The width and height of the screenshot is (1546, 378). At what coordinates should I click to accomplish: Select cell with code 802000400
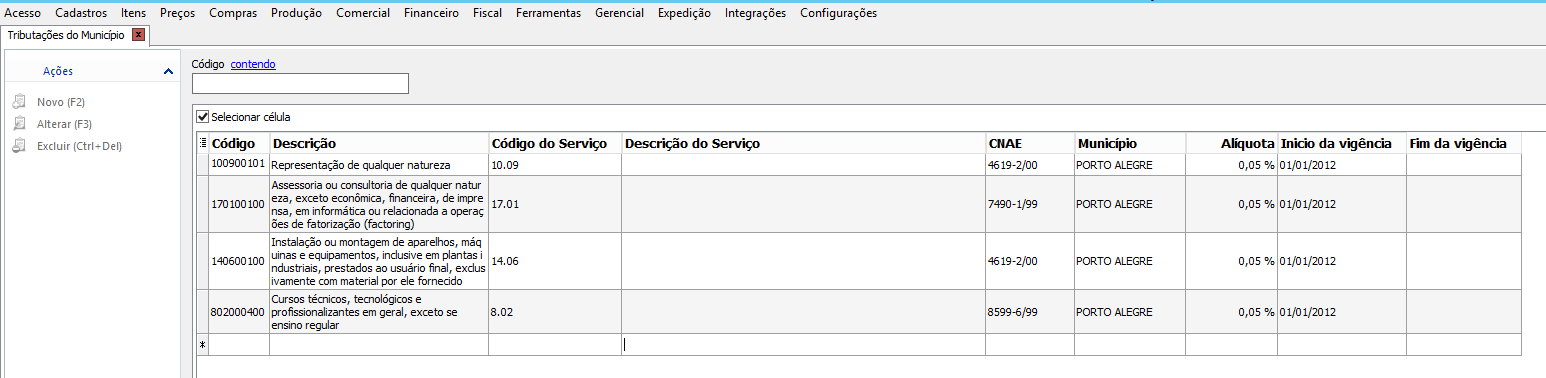[239, 311]
